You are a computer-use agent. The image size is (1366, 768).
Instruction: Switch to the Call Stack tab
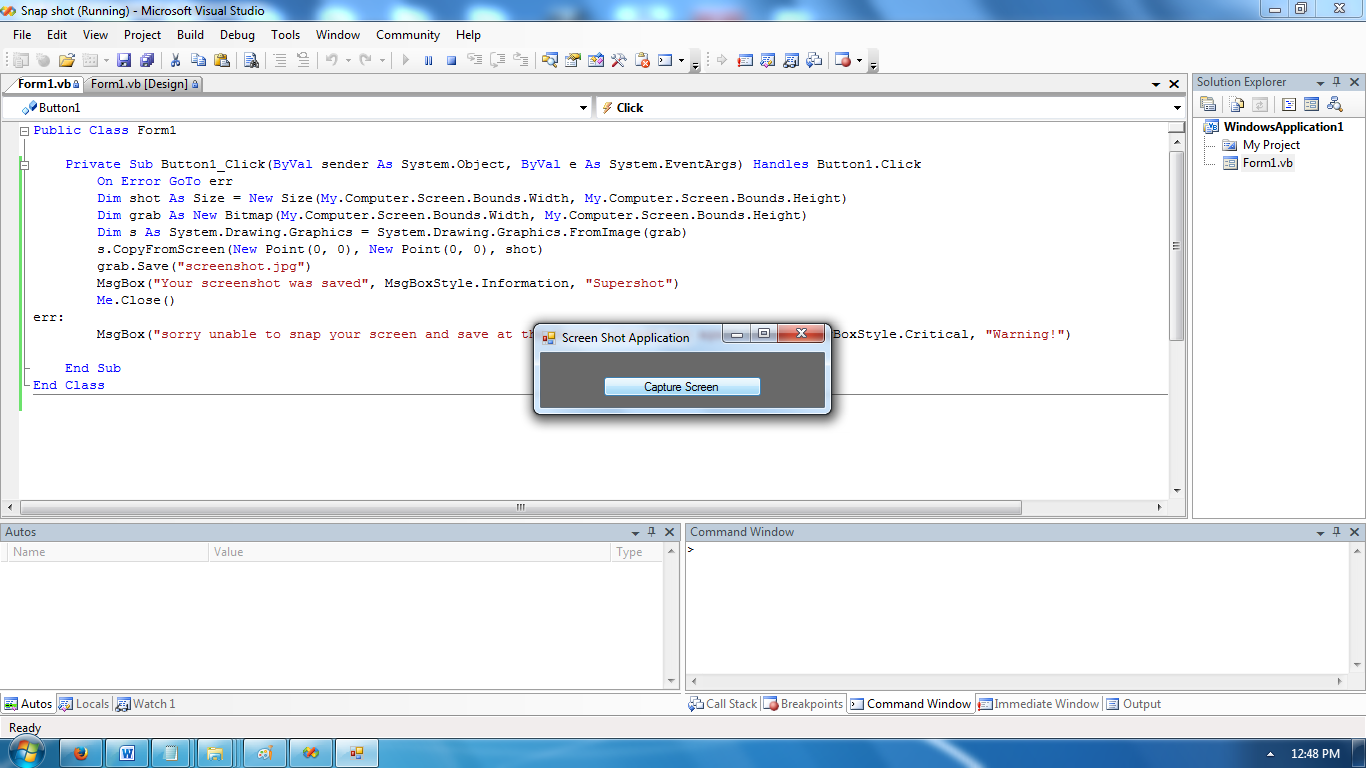click(x=723, y=704)
